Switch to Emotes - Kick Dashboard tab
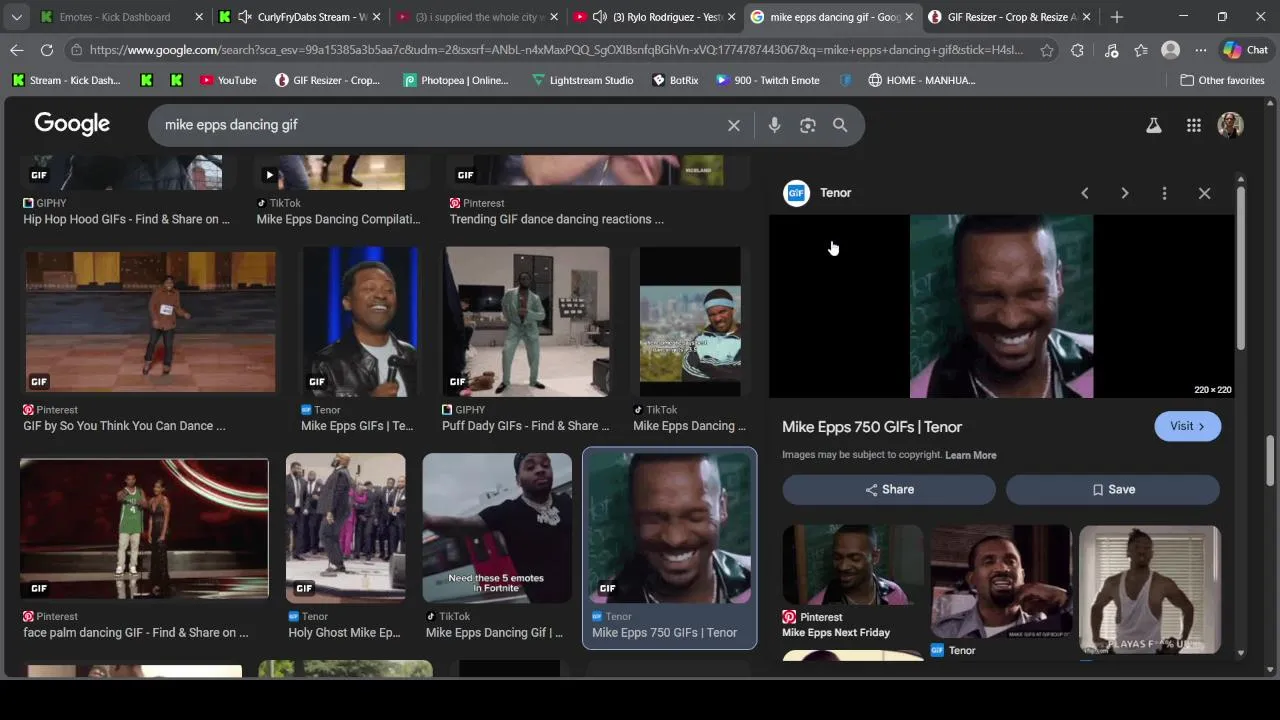The width and height of the screenshot is (1280, 720). point(119,17)
